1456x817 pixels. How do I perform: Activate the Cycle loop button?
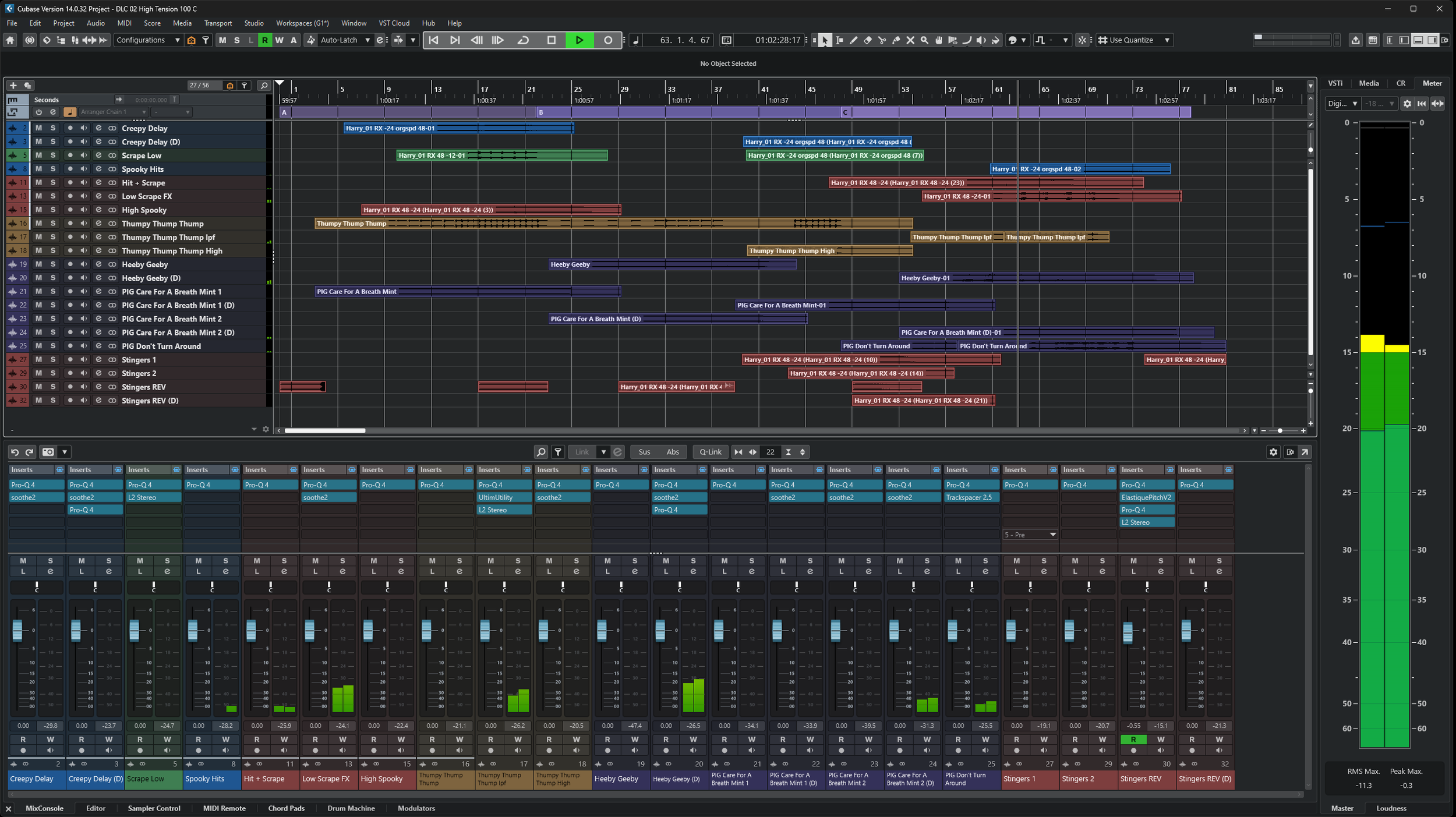(523, 40)
